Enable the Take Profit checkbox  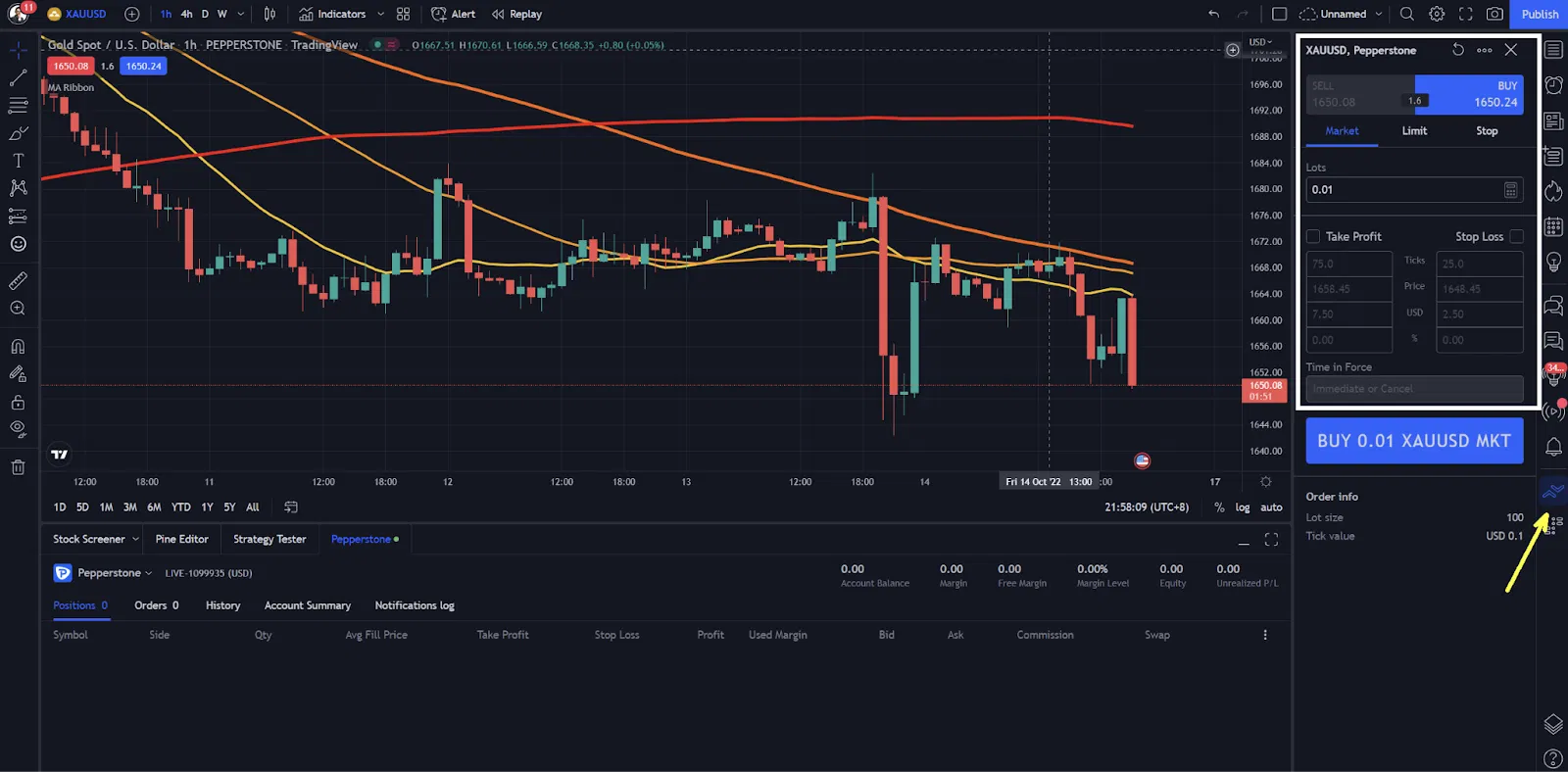click(1313, 236)
